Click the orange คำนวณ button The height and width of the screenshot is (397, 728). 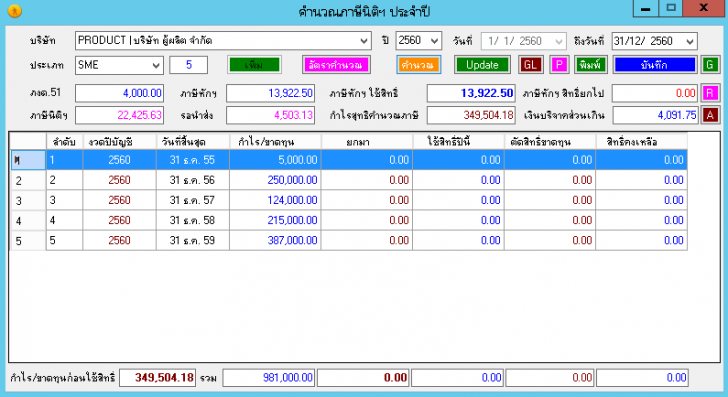pyautogui.click(x=418, y=65)
